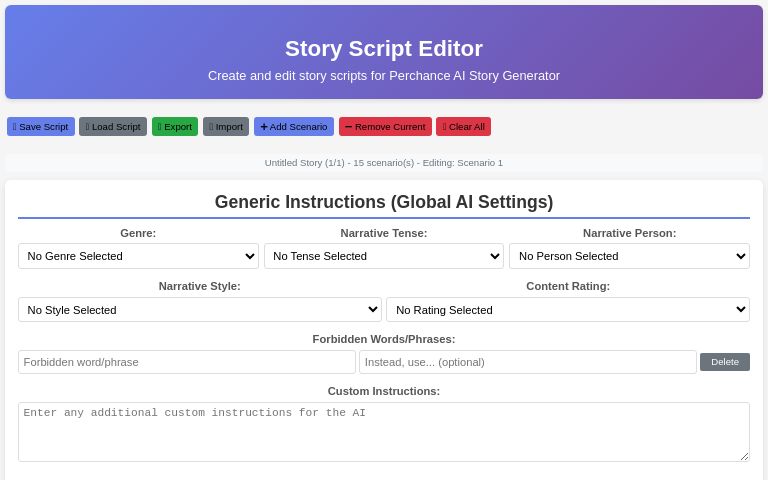Image resolution: width=768 pixels, height=480 pixels.
Task: Click into the Custom Instructions text area
Action: pyautogui.click(x=384, y=432)
